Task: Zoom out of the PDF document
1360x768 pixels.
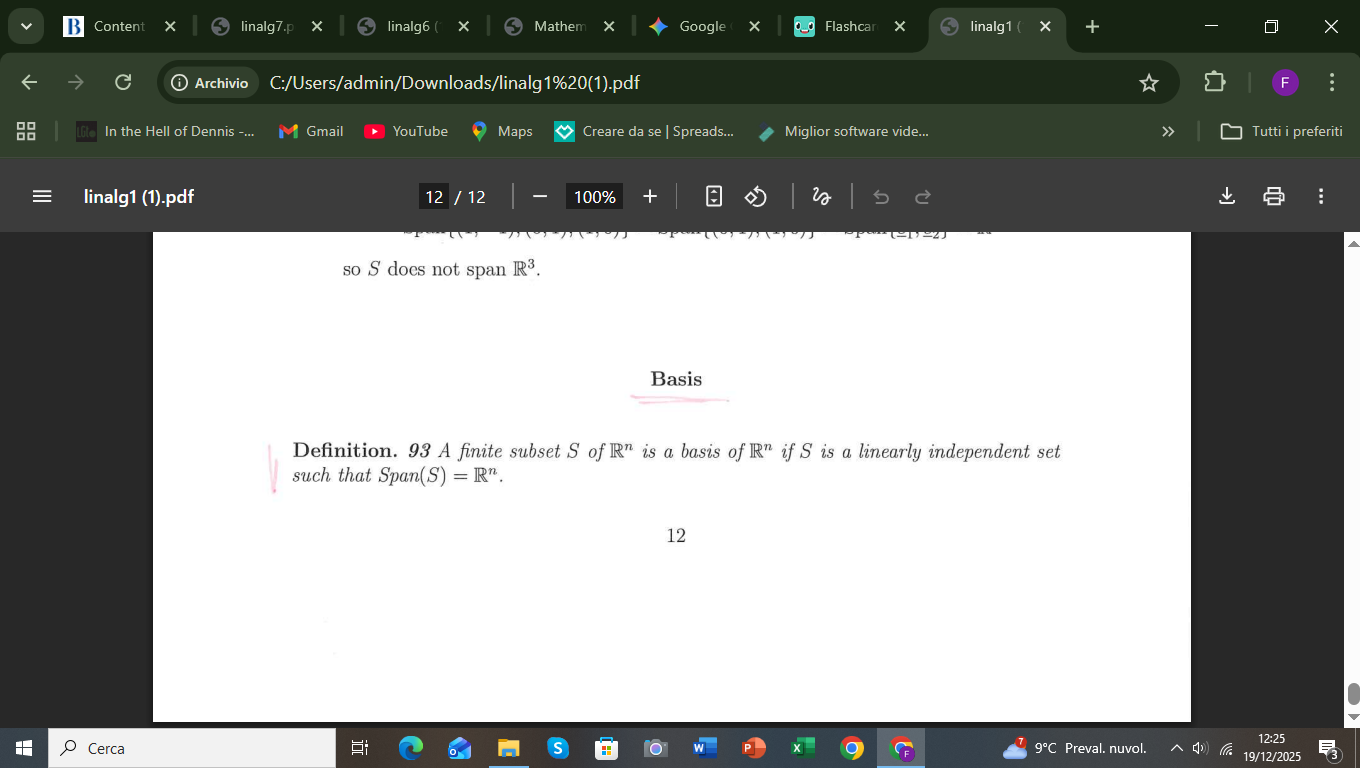Action: 540,197
